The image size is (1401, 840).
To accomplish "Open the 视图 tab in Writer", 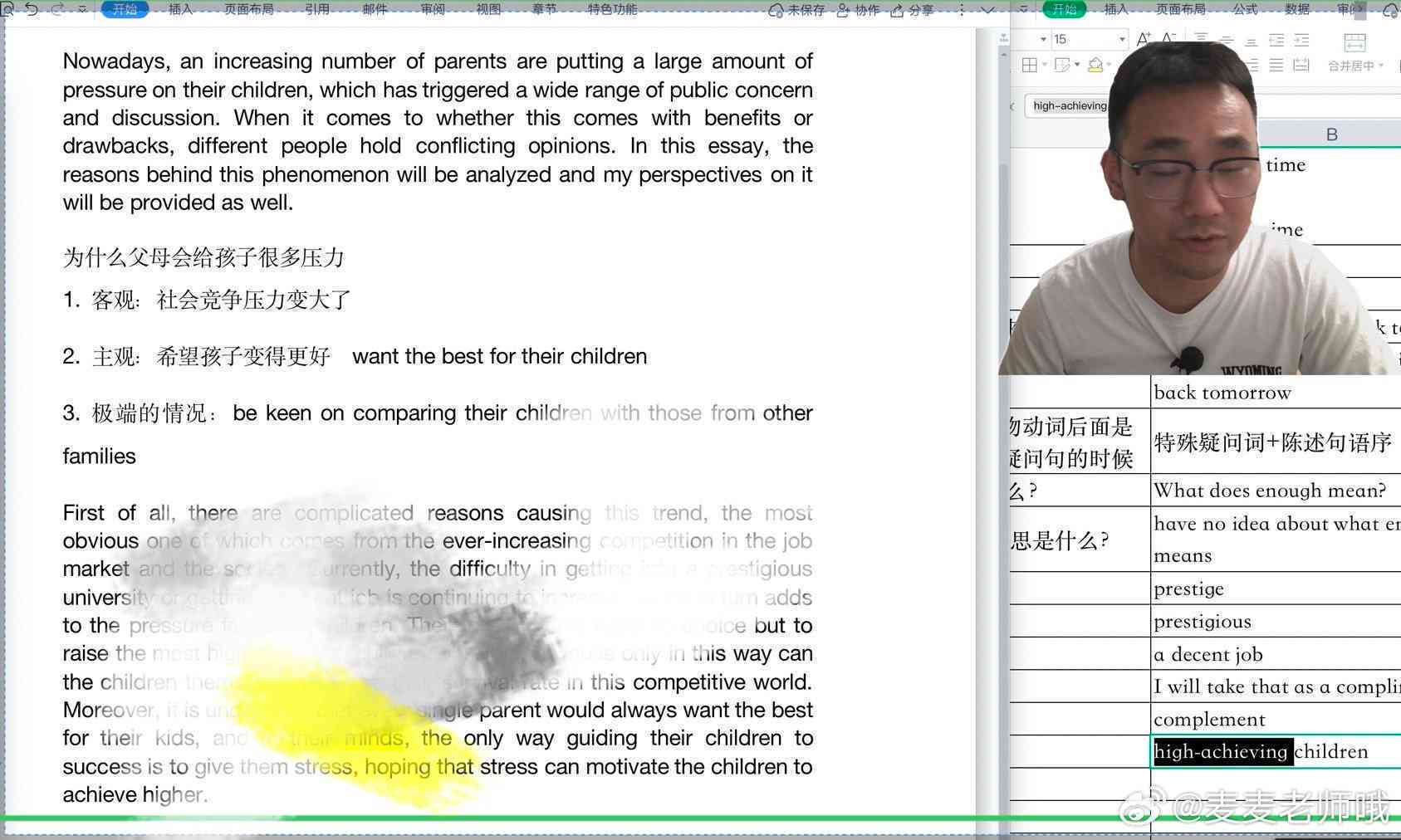I will 488,9.
